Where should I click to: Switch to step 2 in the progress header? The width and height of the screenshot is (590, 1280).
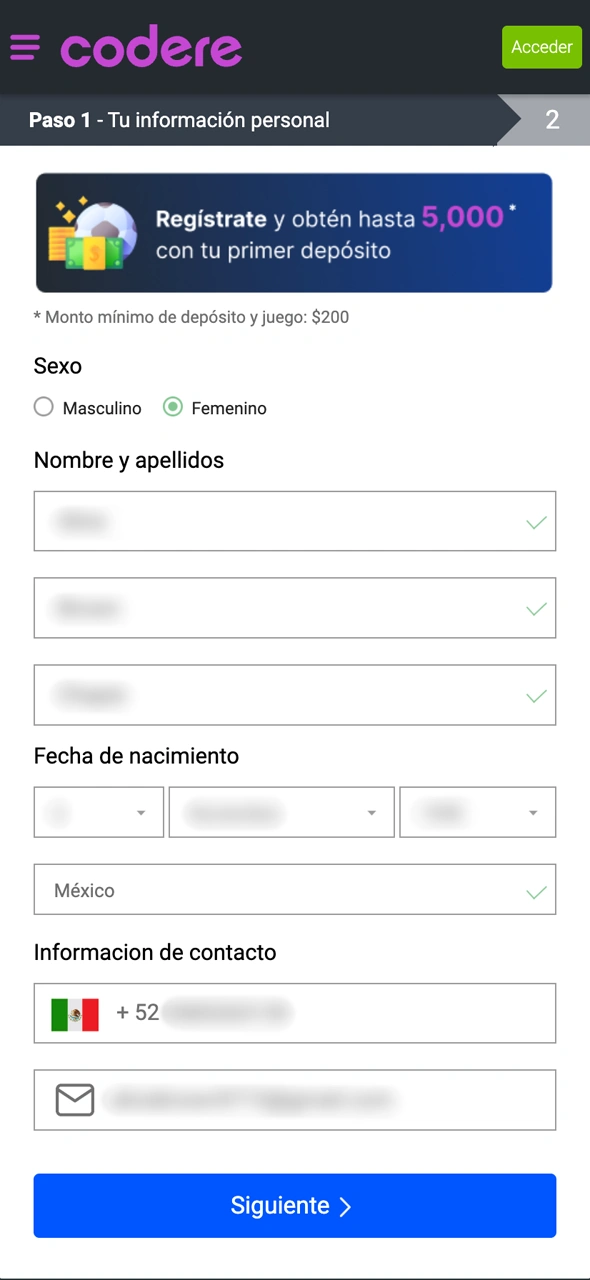coord(553,120)
